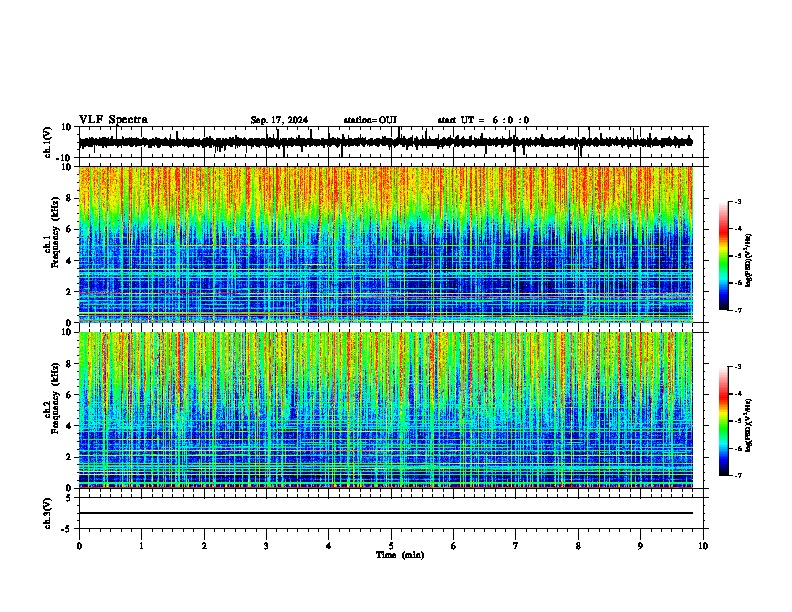Click the ch.3 flat voltage line
This screenshot has height=612, width=792.
[x=385, y=513]
